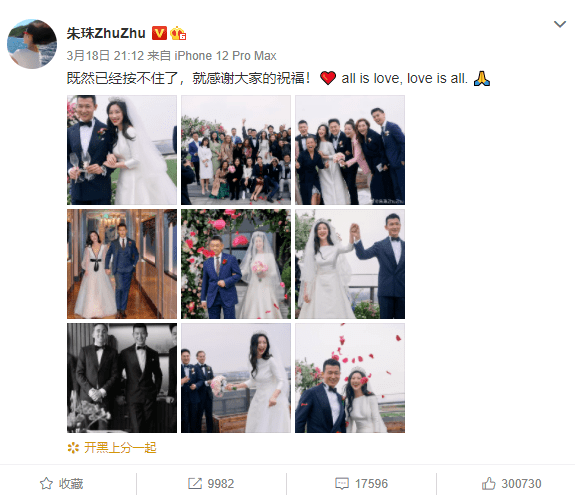This screenshot has width=575, height=500.
Task: Open the veiled bride with father photo
Action: point(236,264)
